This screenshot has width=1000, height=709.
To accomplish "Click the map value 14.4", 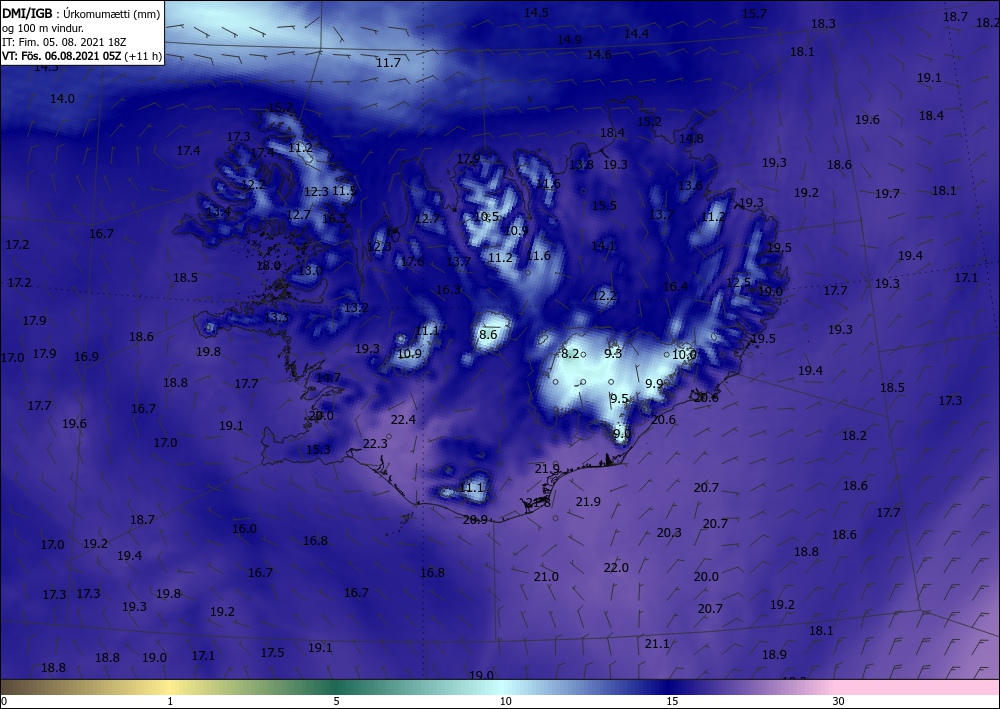I will click(636, 34).
